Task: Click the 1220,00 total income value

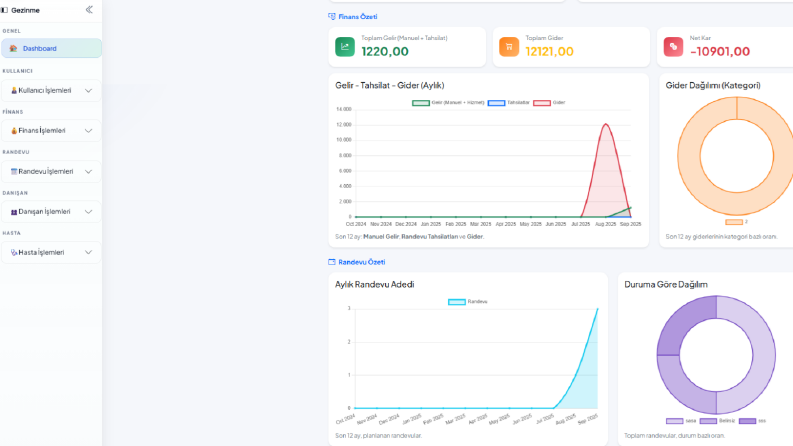Action: coord(385,52)
